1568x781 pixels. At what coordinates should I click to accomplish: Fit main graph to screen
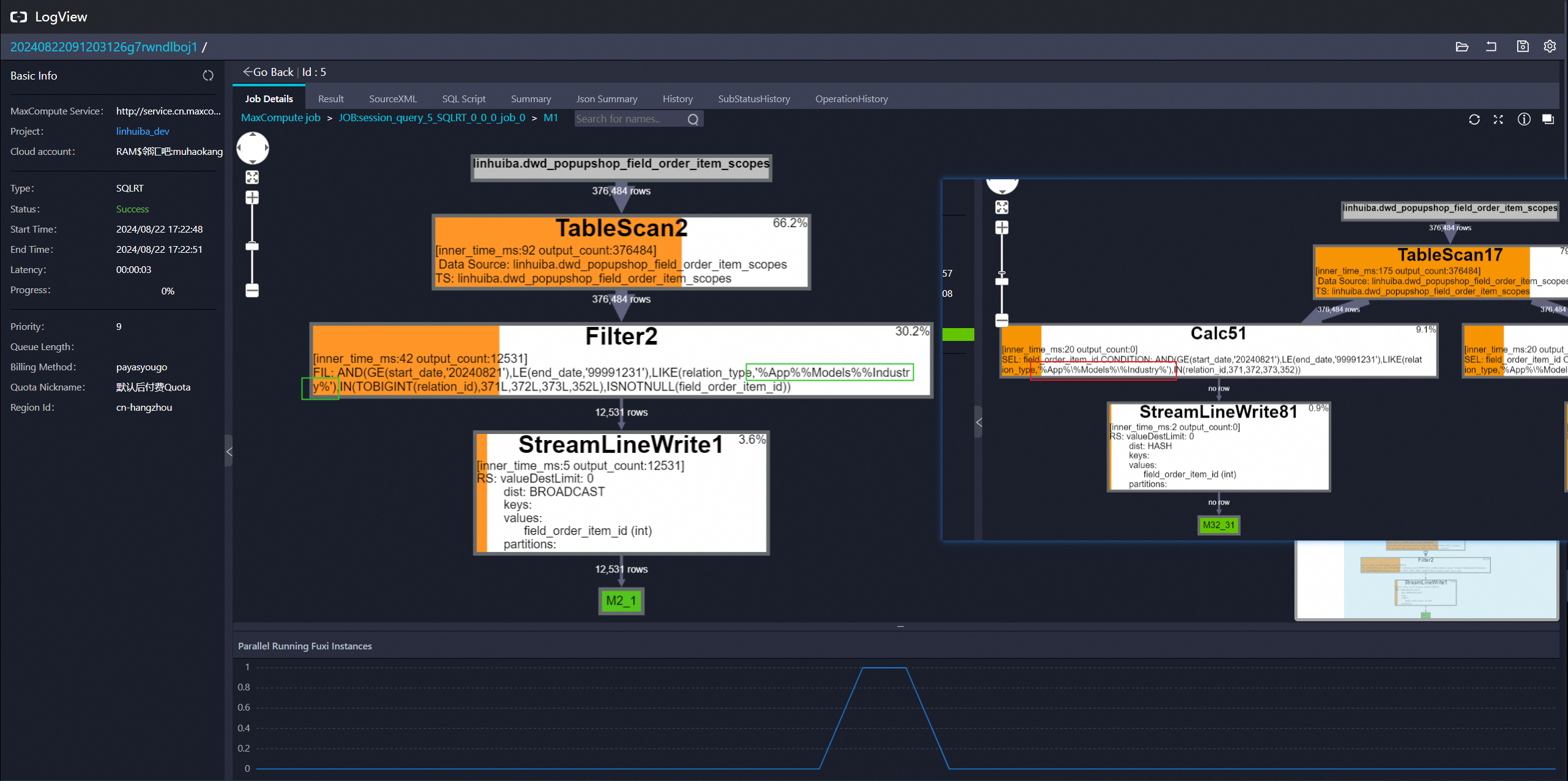(x=252, y=177)
